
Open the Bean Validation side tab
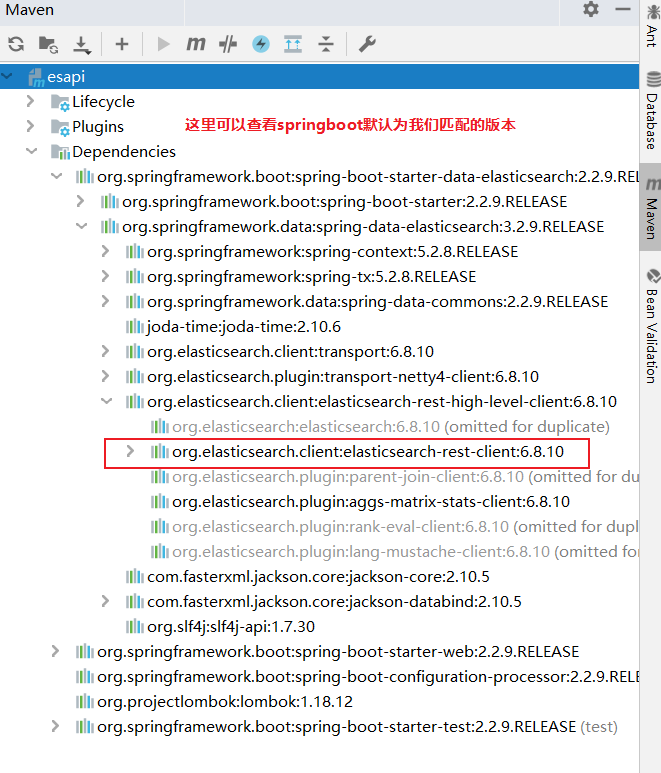[652, 326]
